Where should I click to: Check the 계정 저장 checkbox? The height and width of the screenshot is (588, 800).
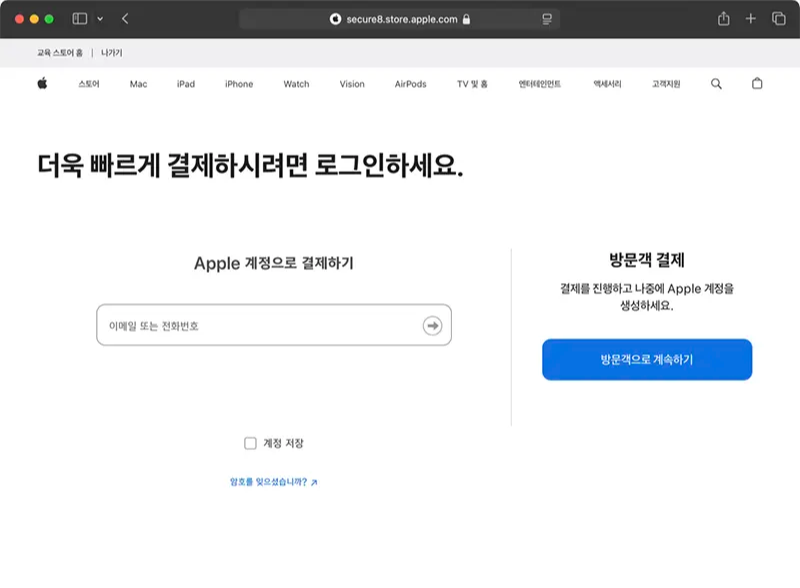[247, 441]
